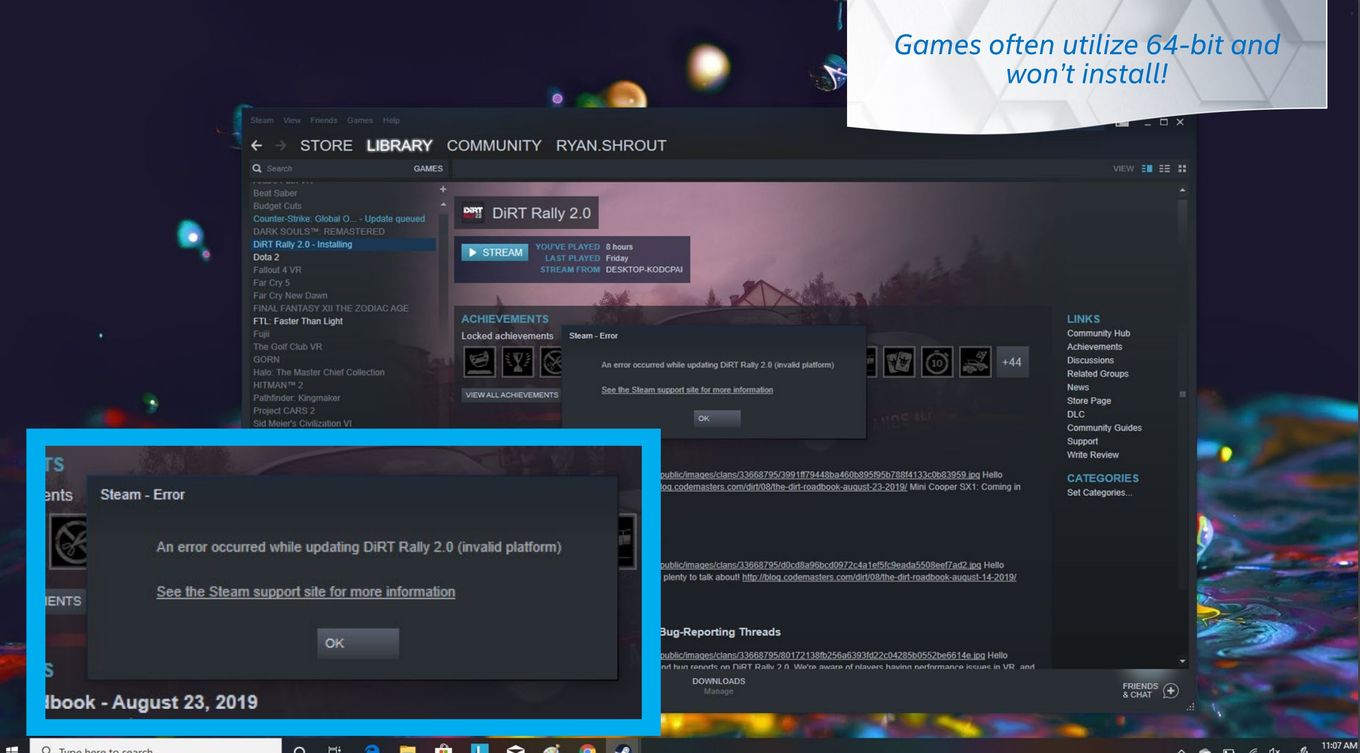This screenshot has width=1360, height=753.
Task: Open Task View on the taskbar
Action: coord(335,748)
